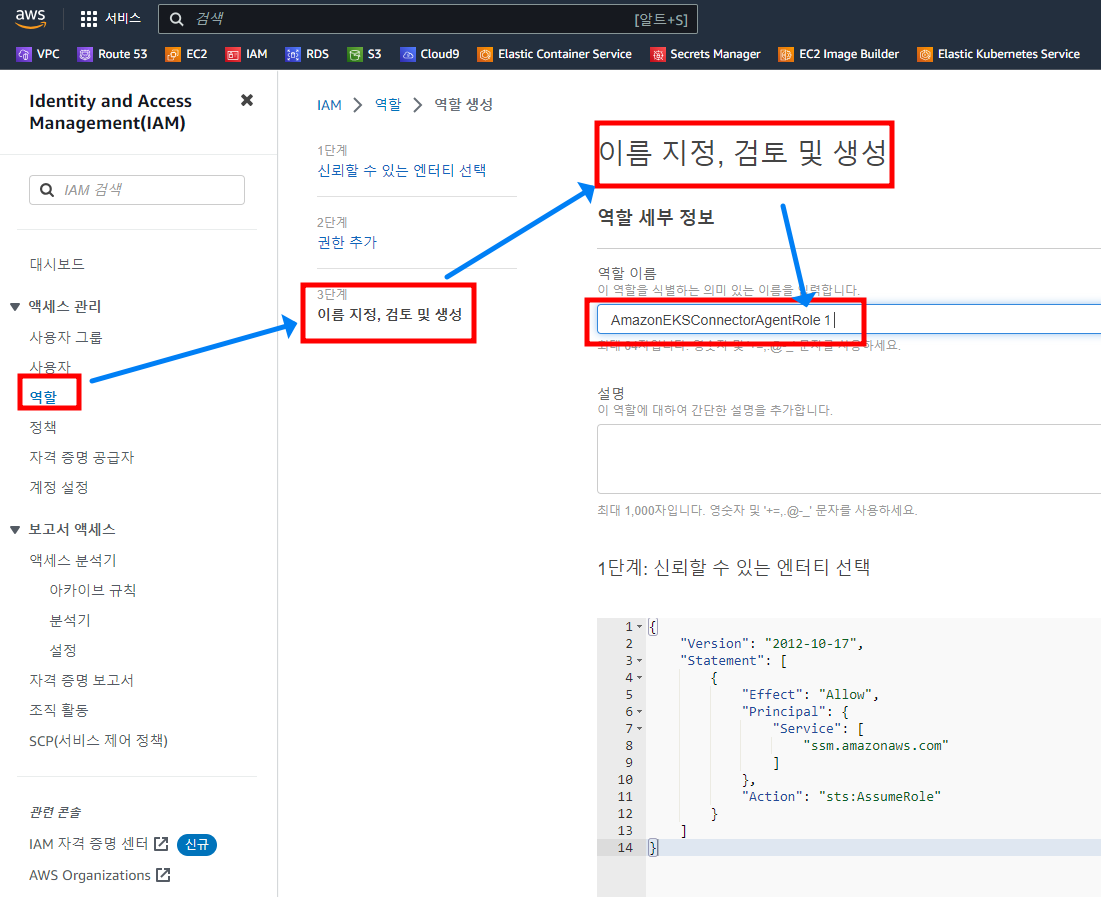Click the Route 53 shortcut icon
Viewport: 1101px width, 897px height.
pyautogui.click(x=85, y=54)
